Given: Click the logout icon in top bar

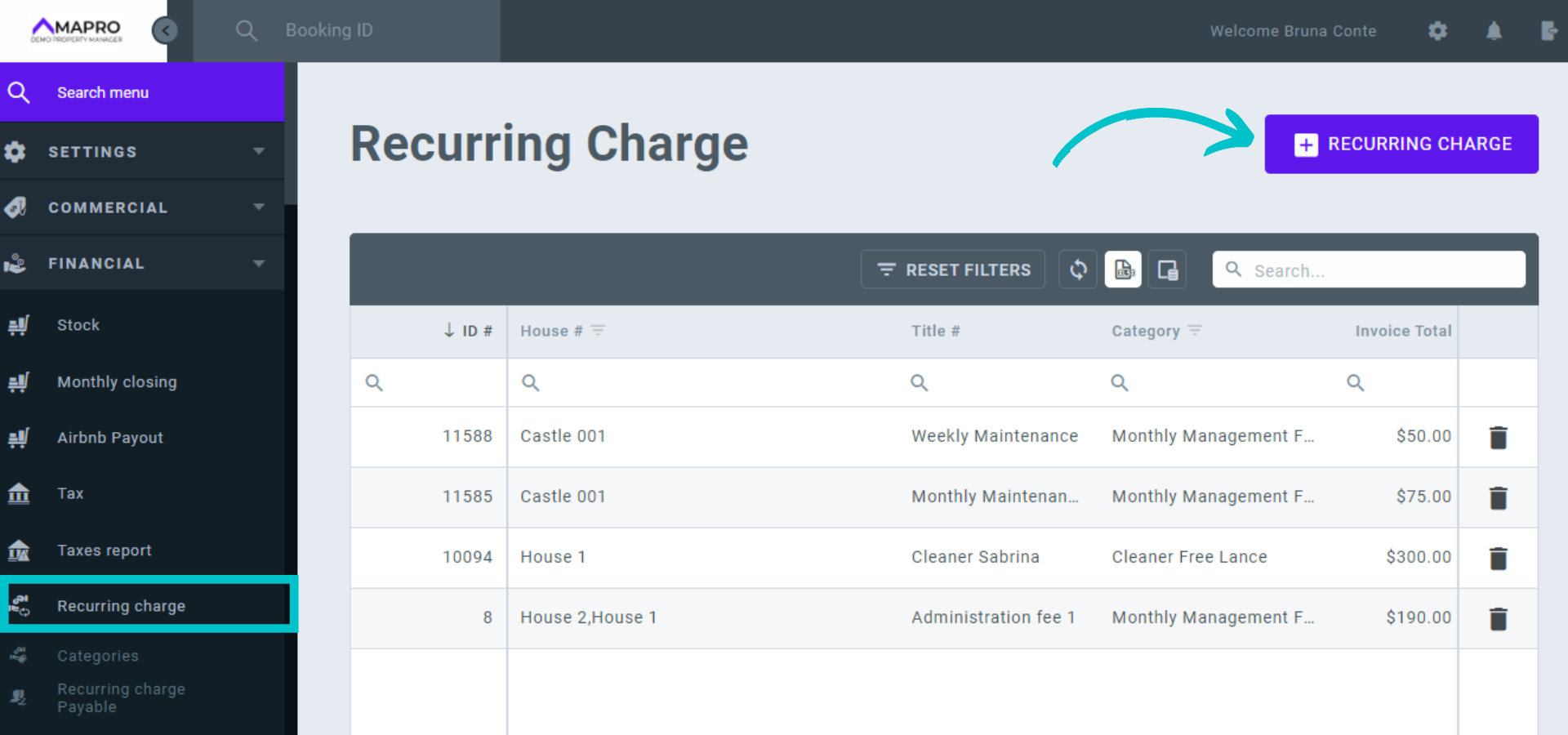Looking at the screenshot, I should point(1548,31).
